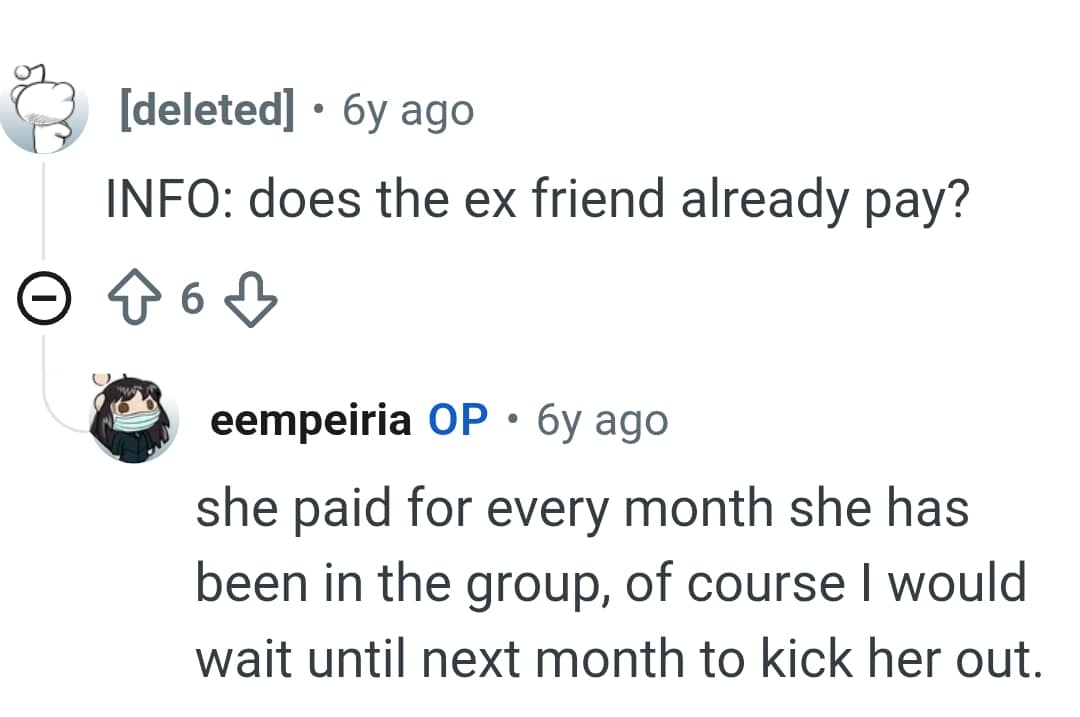
Task: Select the upward arrow next to the vote count
Action: coord(141,296)
